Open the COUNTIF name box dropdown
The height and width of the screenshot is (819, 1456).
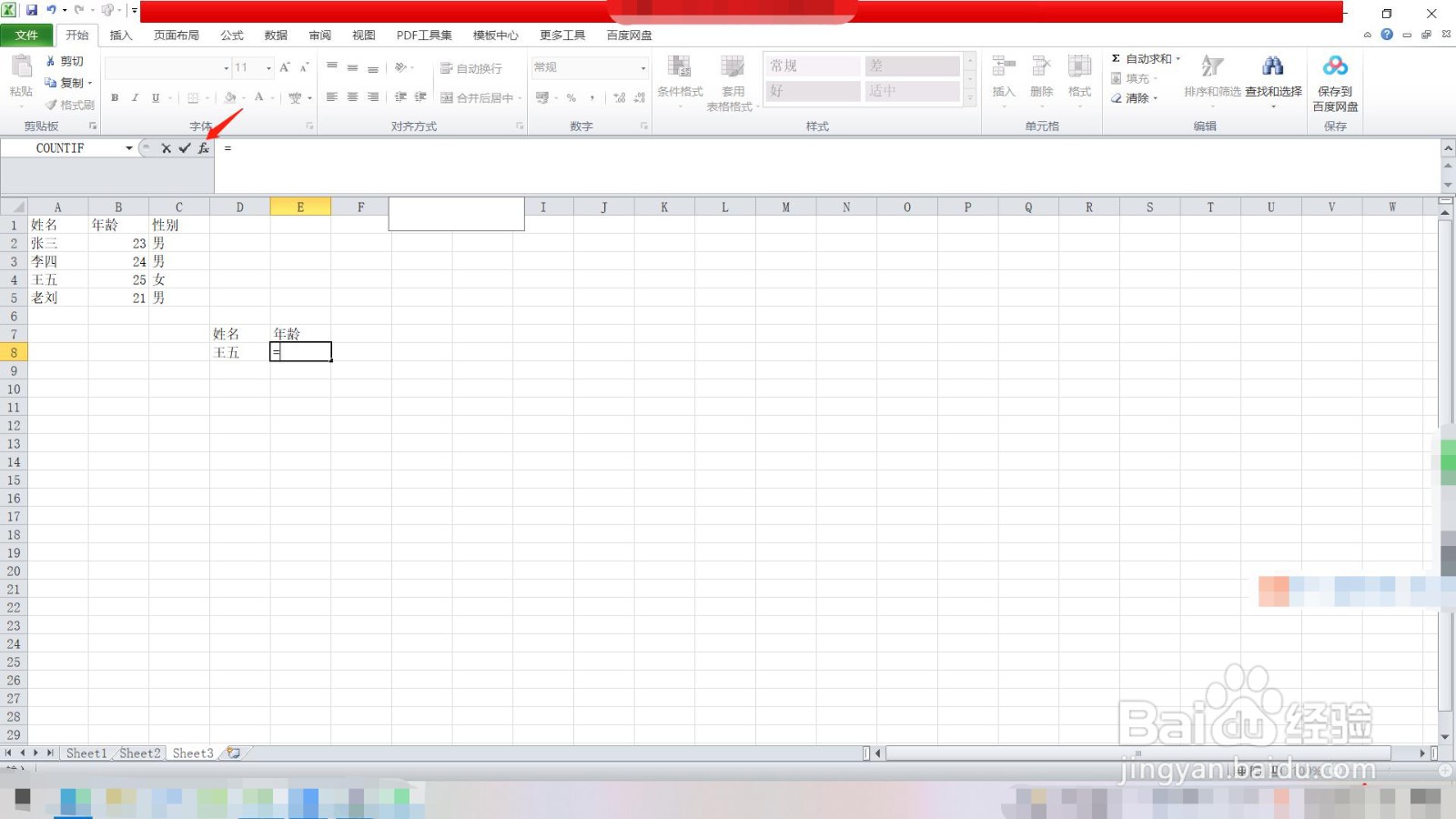[x=129, y=147]
